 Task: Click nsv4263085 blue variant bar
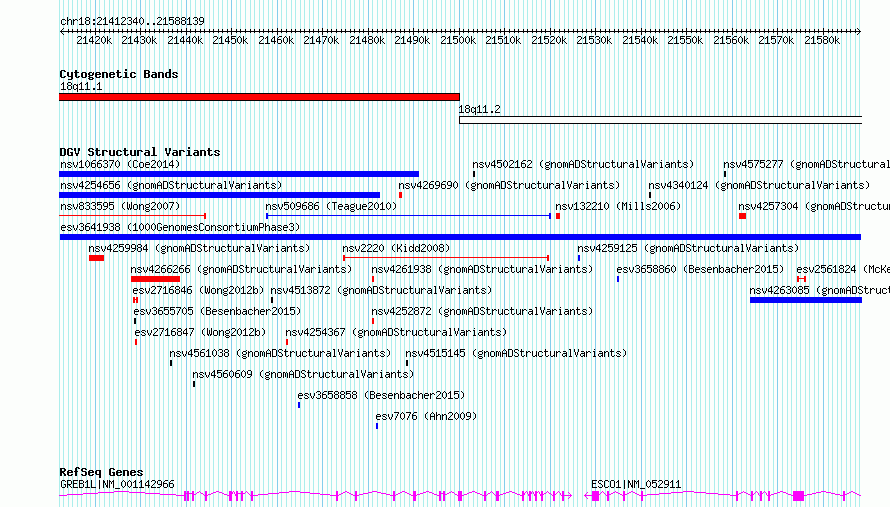[806, 300]
